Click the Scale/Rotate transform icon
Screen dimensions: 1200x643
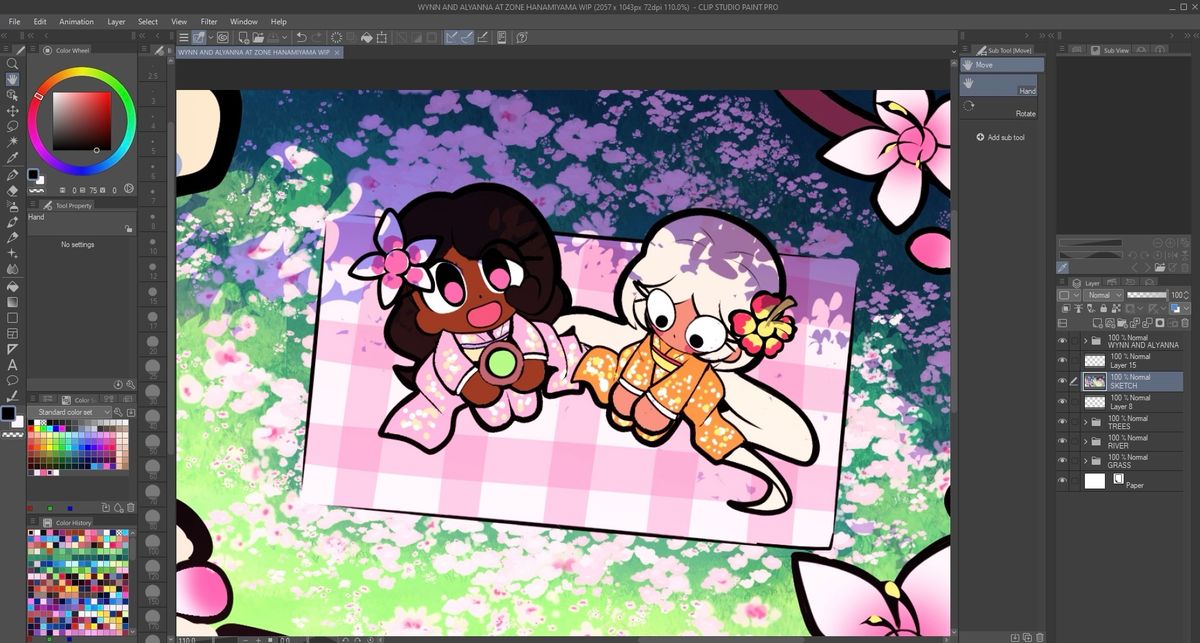(x=384, y=38)
